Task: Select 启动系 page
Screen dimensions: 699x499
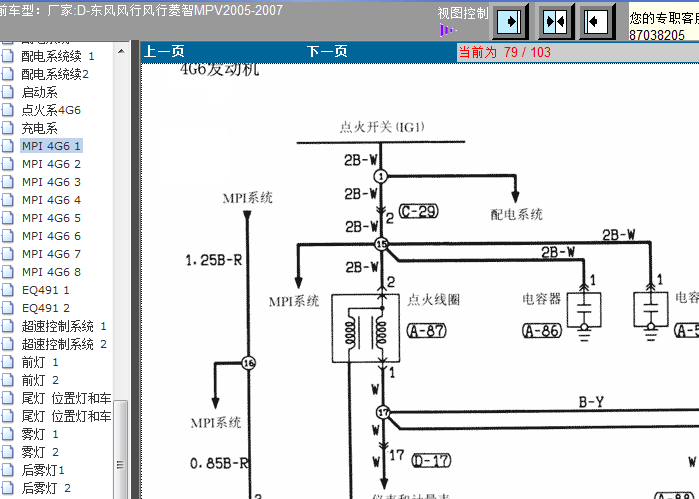Action: pyautogui.click(x=39, y=92)
